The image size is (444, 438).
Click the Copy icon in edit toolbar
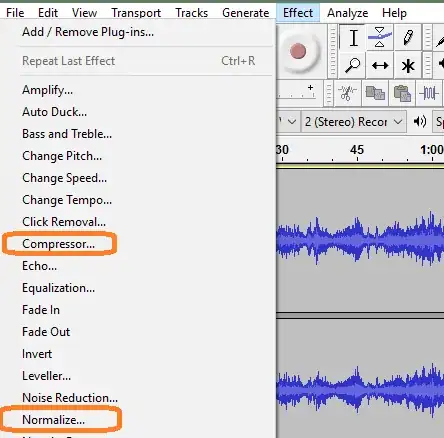pyautogui.click(x=375, y=93)
